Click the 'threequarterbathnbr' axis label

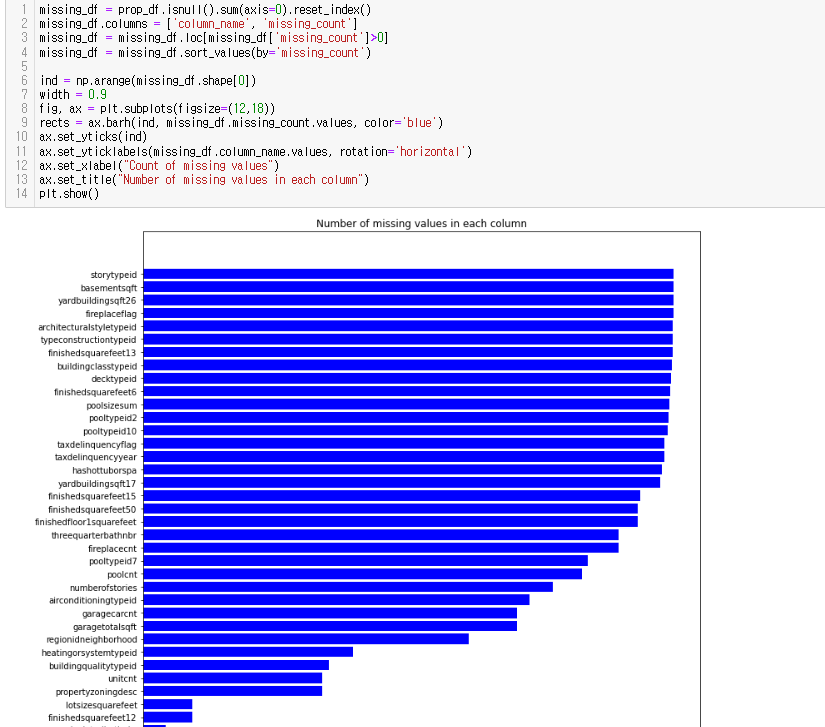pyautogui.click(x=94, y=536)
